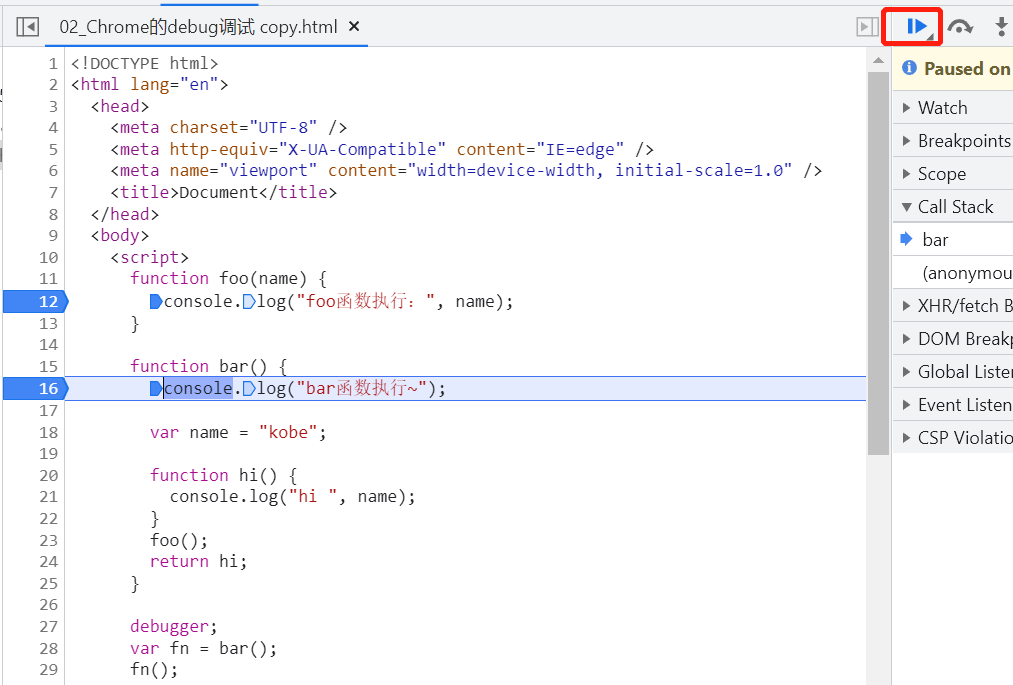Viewport: 1013px width, 685px height.
Task: Toggle the breakpoint on line 16 gutter
Action: pos(36,389)
